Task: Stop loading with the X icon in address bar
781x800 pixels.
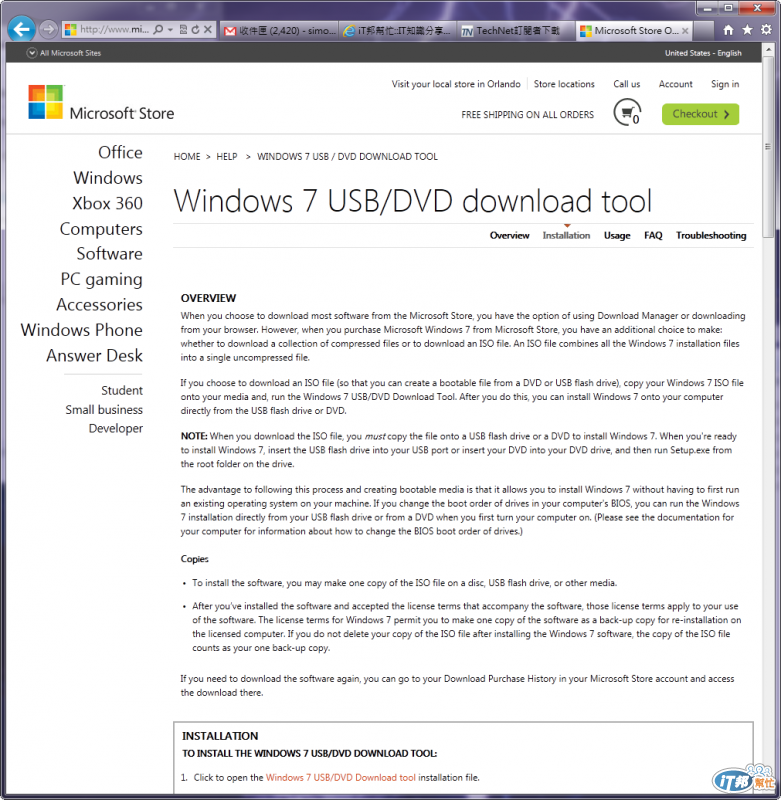Action: coord(208,30)
